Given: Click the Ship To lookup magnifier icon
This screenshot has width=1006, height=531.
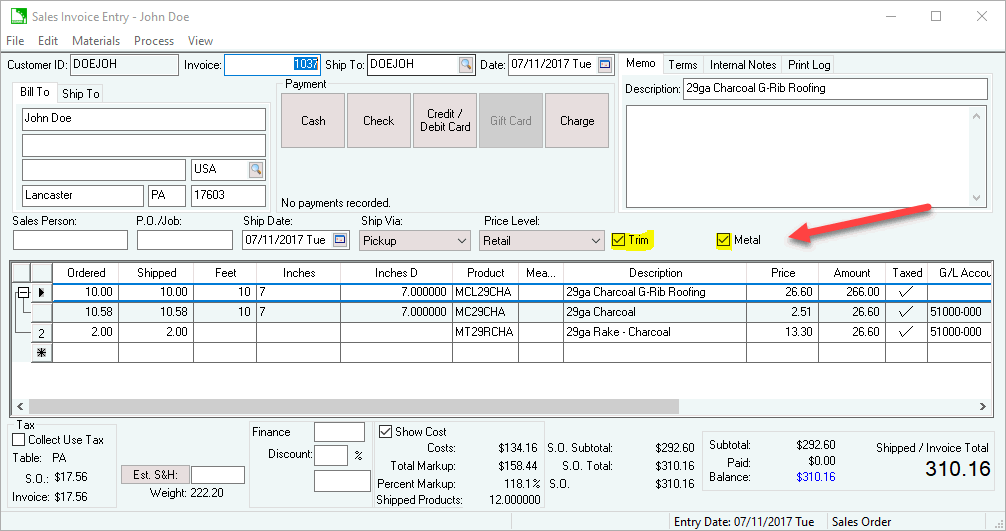Looking at the screenshot, I should 466,65.
